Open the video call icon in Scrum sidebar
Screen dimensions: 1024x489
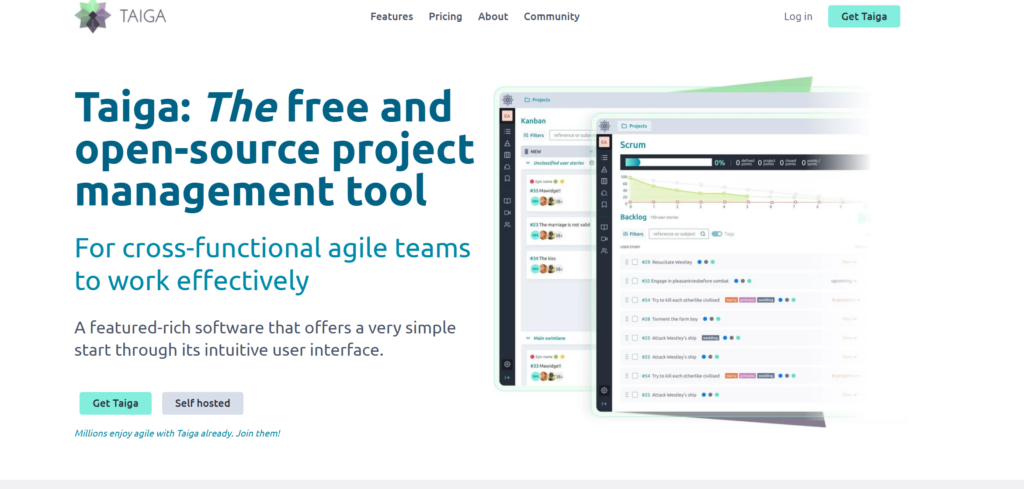pyautogui.click(x=603, y=239)
